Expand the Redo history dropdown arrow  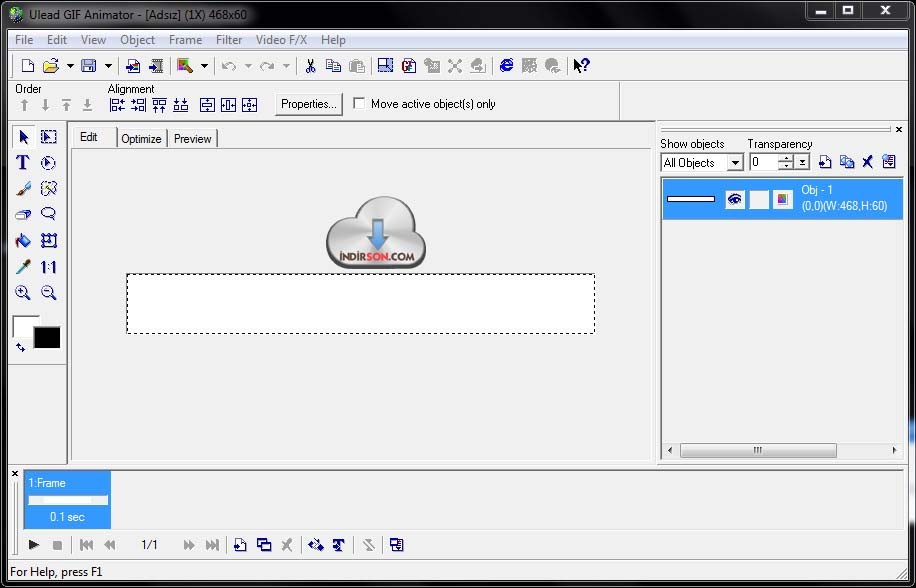coord(286,66)
